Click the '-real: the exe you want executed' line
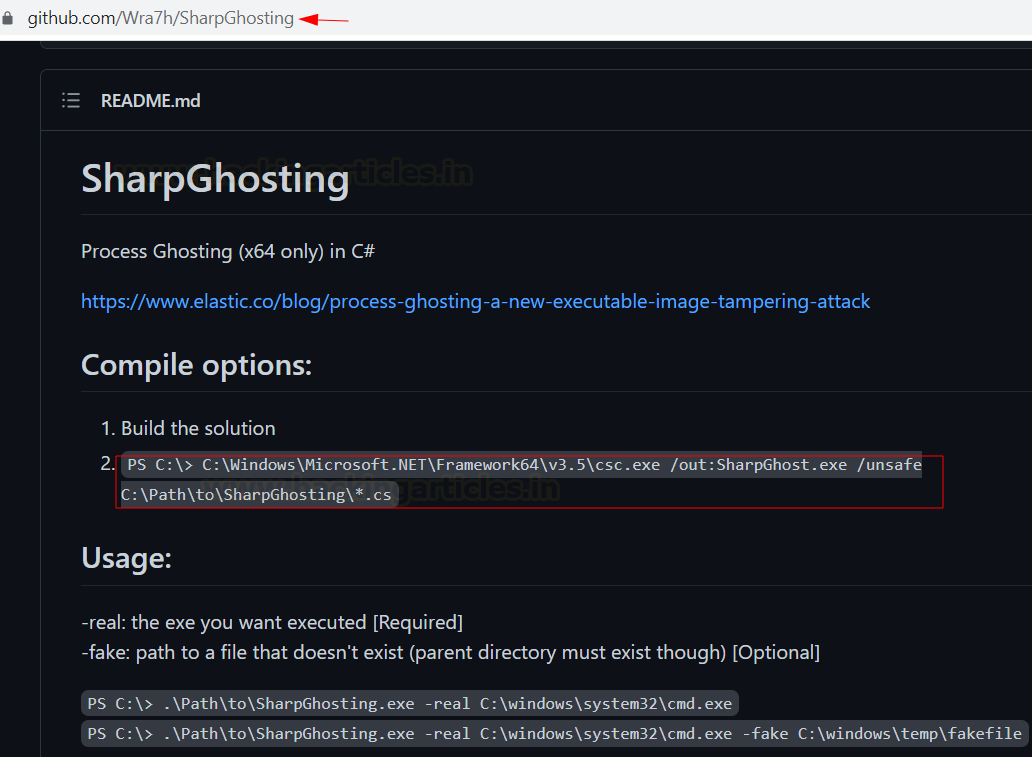Screen dimensions: 1032x757 (x=272, y=623)
